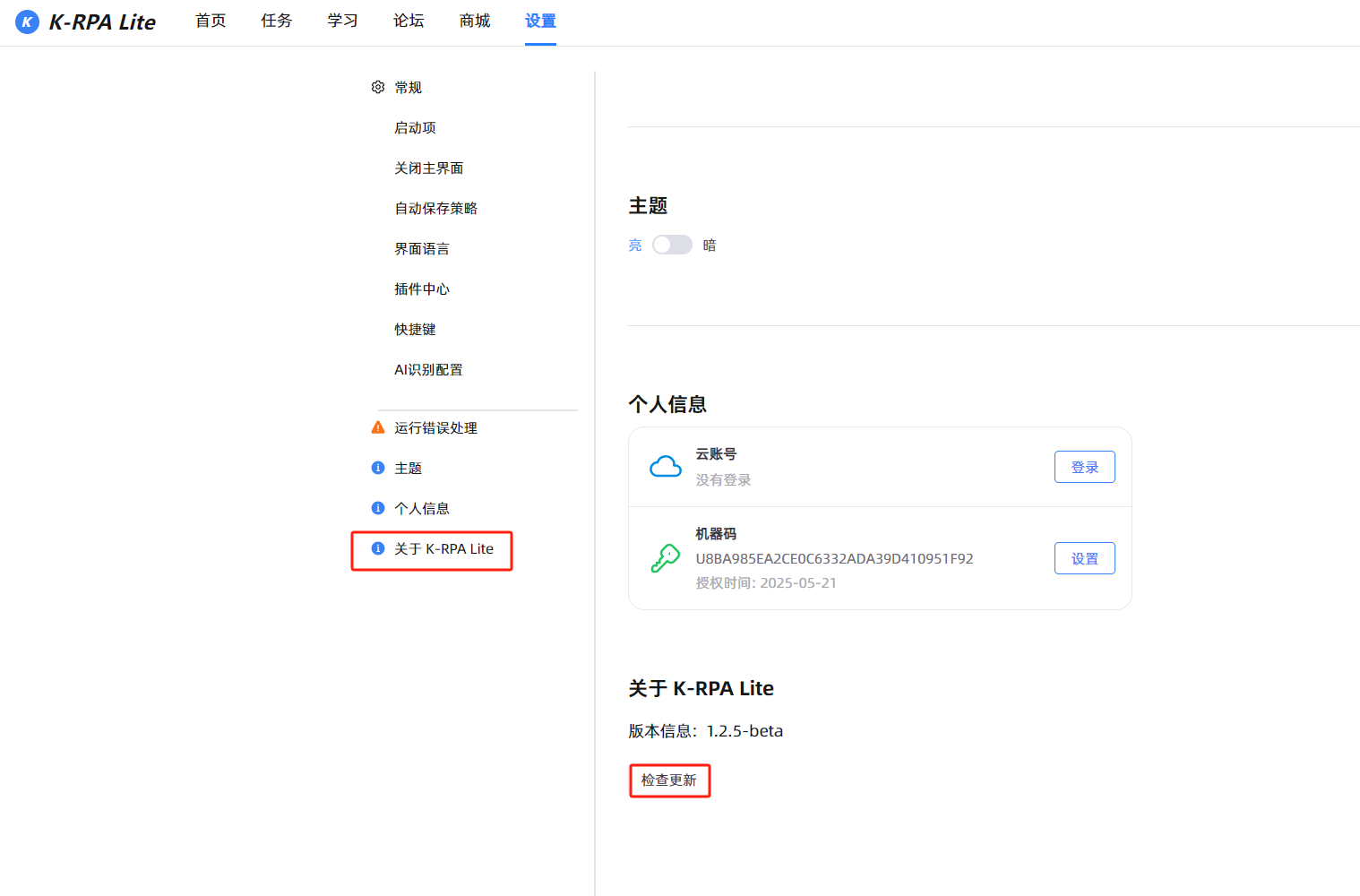The width and height of the screenshot is (1360, 896).
Task: Click the orange warning icon beside 运行错误处理
Action: 378,427
